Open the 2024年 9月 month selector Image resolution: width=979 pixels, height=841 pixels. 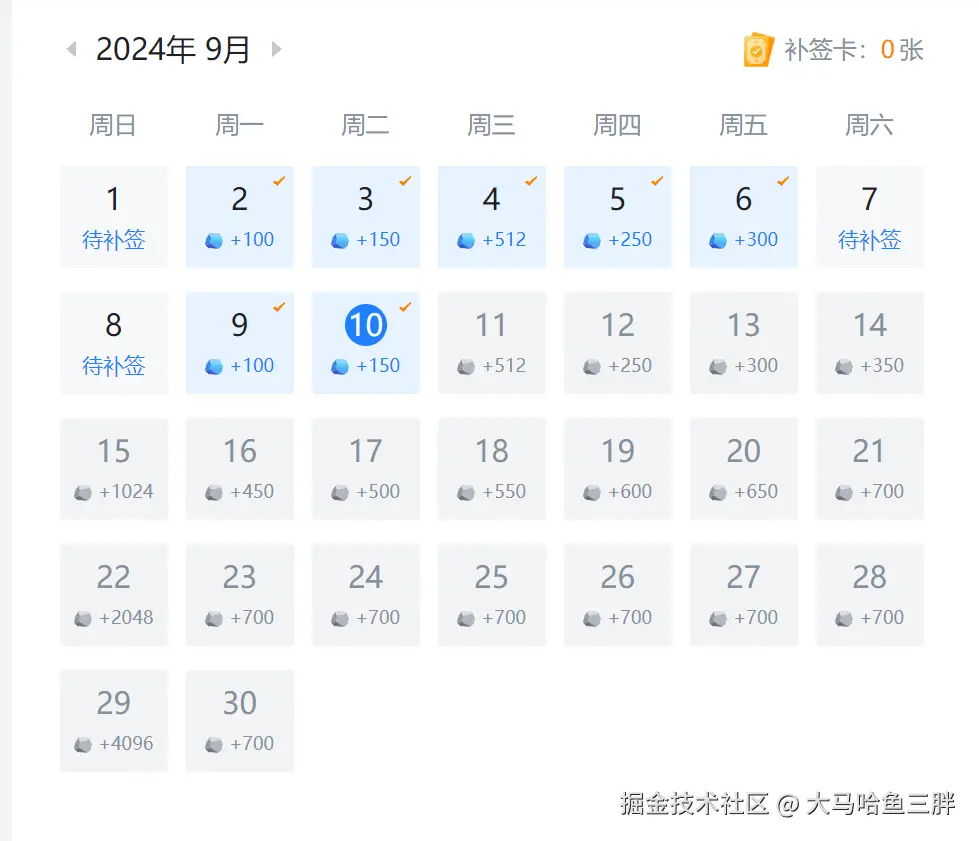(173, 48)
